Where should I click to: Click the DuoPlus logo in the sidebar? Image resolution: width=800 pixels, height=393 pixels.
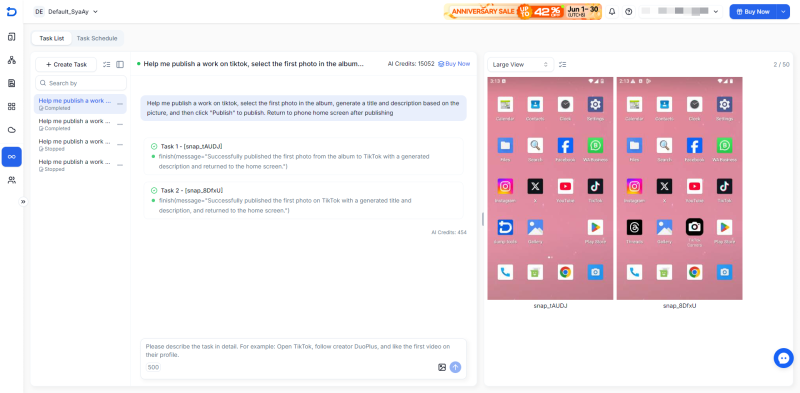(11, 12)
